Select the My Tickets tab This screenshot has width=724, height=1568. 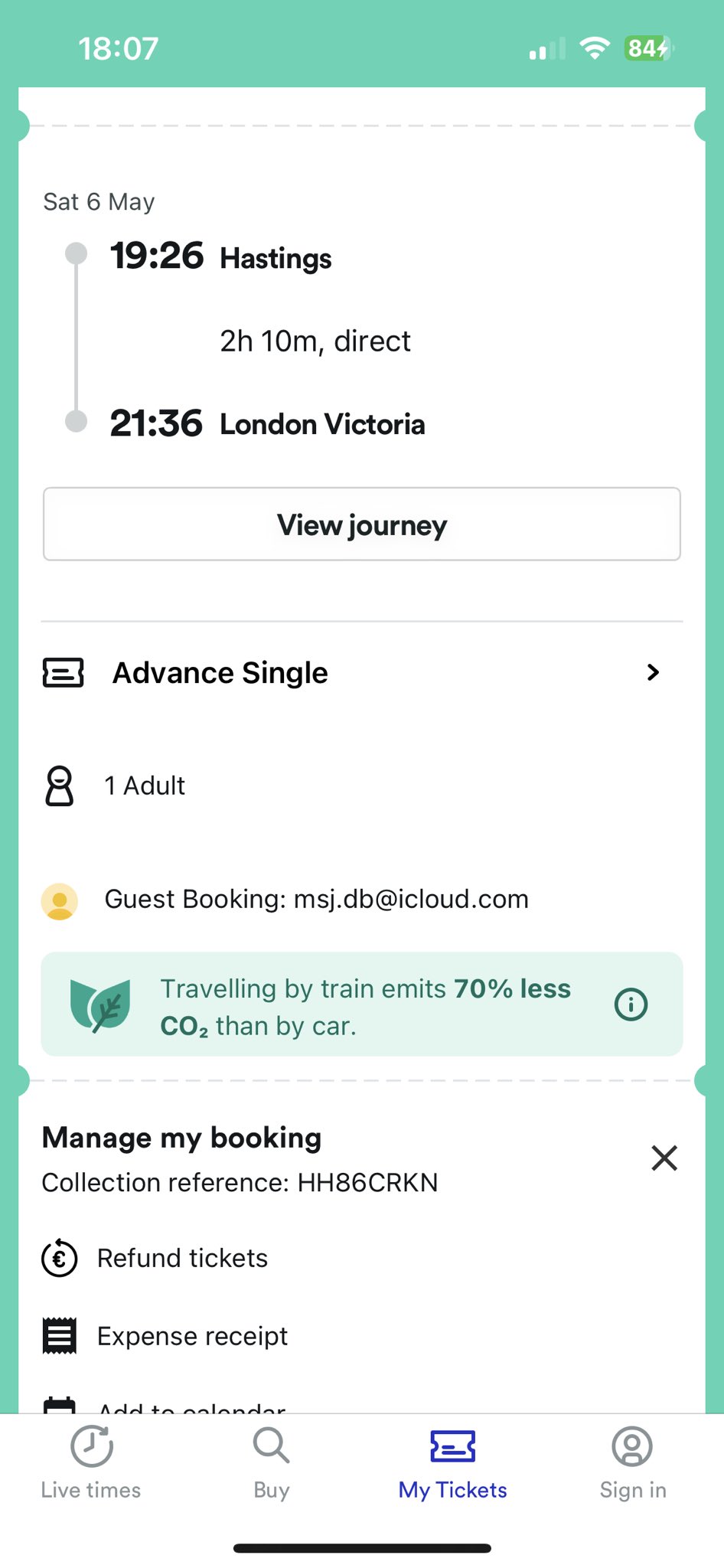pyautogui.click(x=452, y=1462)
